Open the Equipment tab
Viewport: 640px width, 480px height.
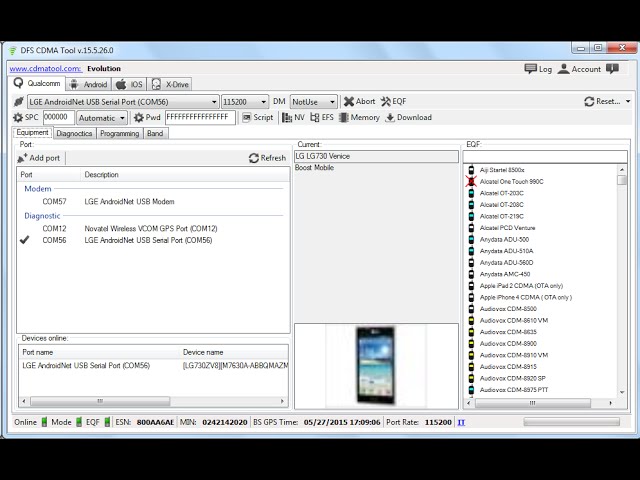pos(32,133)
